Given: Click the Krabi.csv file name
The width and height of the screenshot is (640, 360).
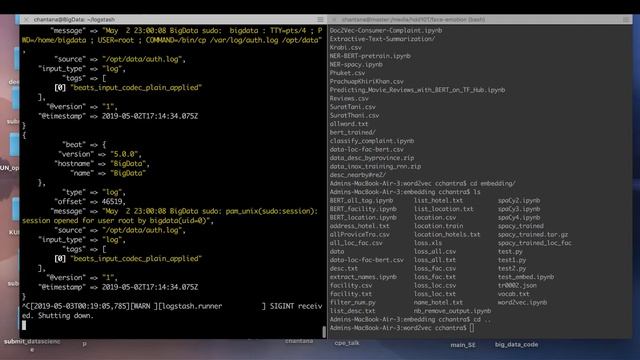Looking at the screenshot, I should 345,47.
